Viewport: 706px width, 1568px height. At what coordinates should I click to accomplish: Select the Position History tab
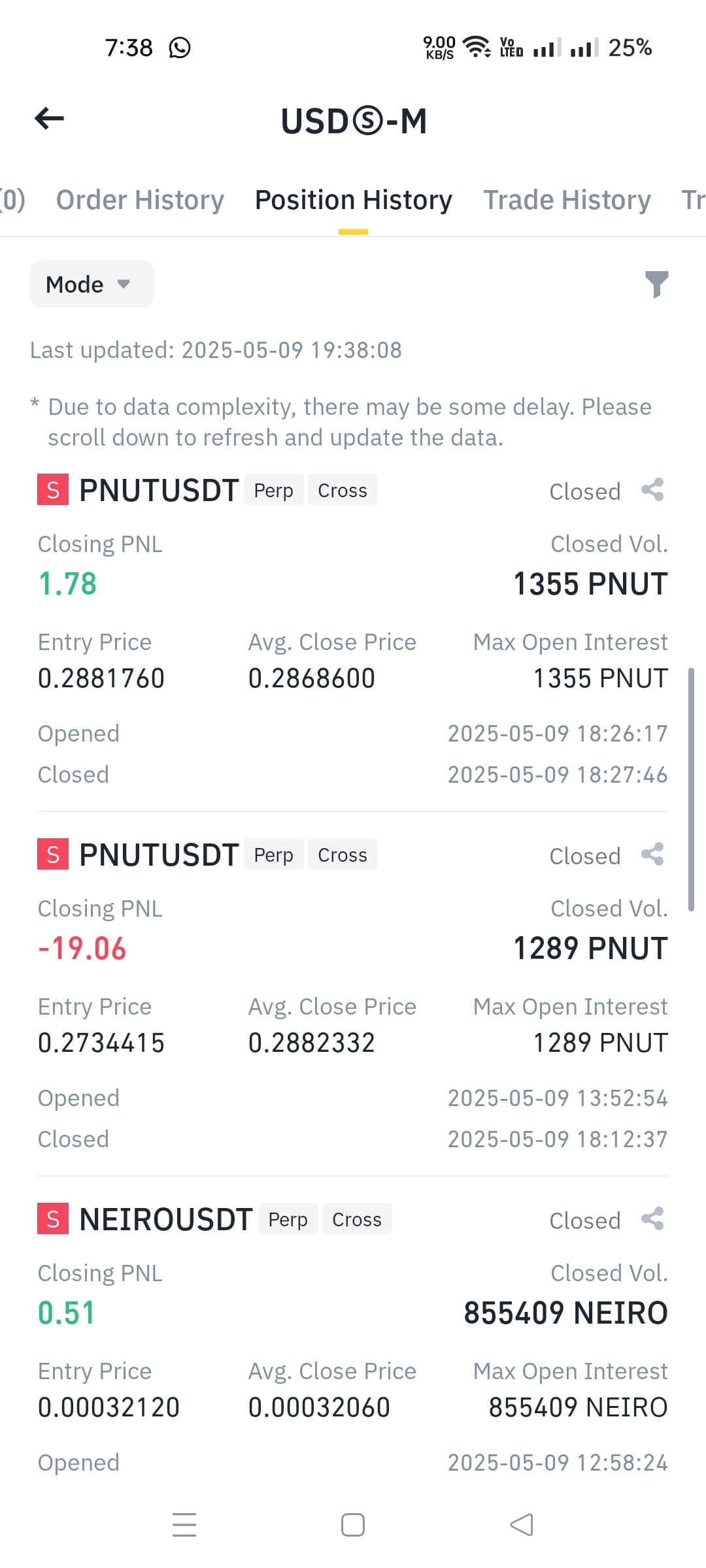(353, 200)
